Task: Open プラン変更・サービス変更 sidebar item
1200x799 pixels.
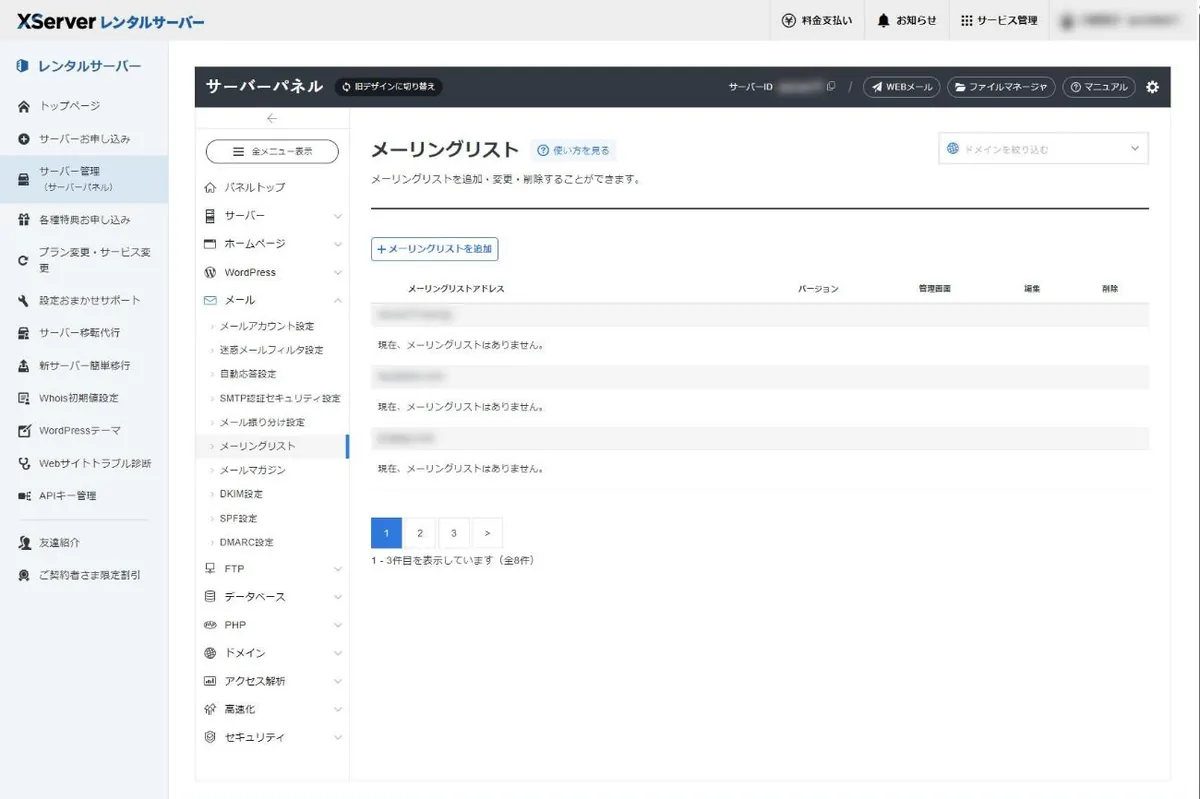Action: click(x=84, y=260)
